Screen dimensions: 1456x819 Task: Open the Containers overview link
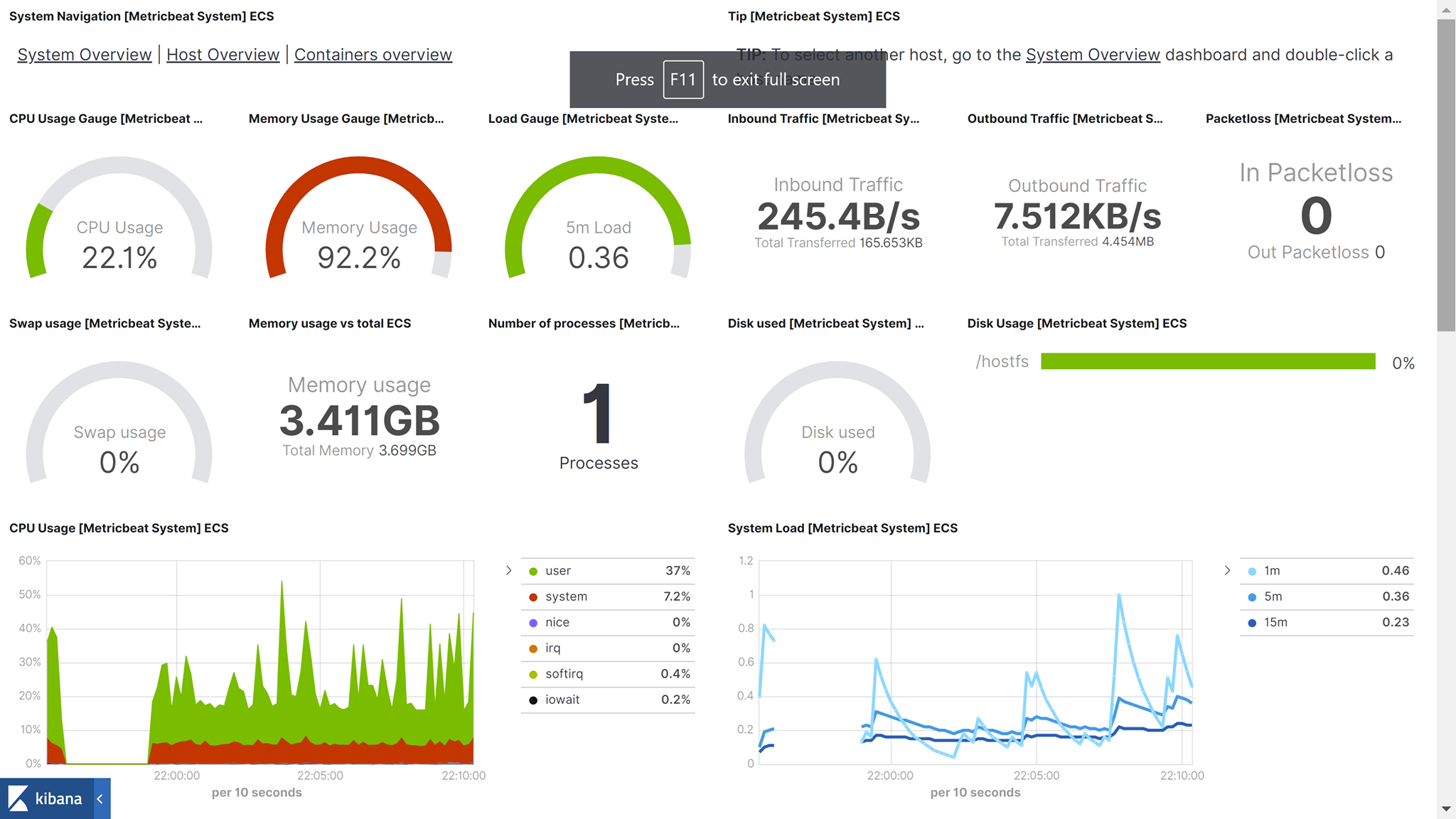[x=373, y=55]
